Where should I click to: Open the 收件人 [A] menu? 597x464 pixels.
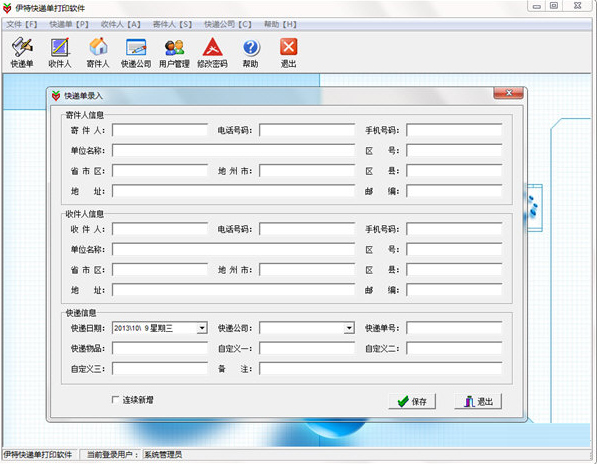point(121,24)
